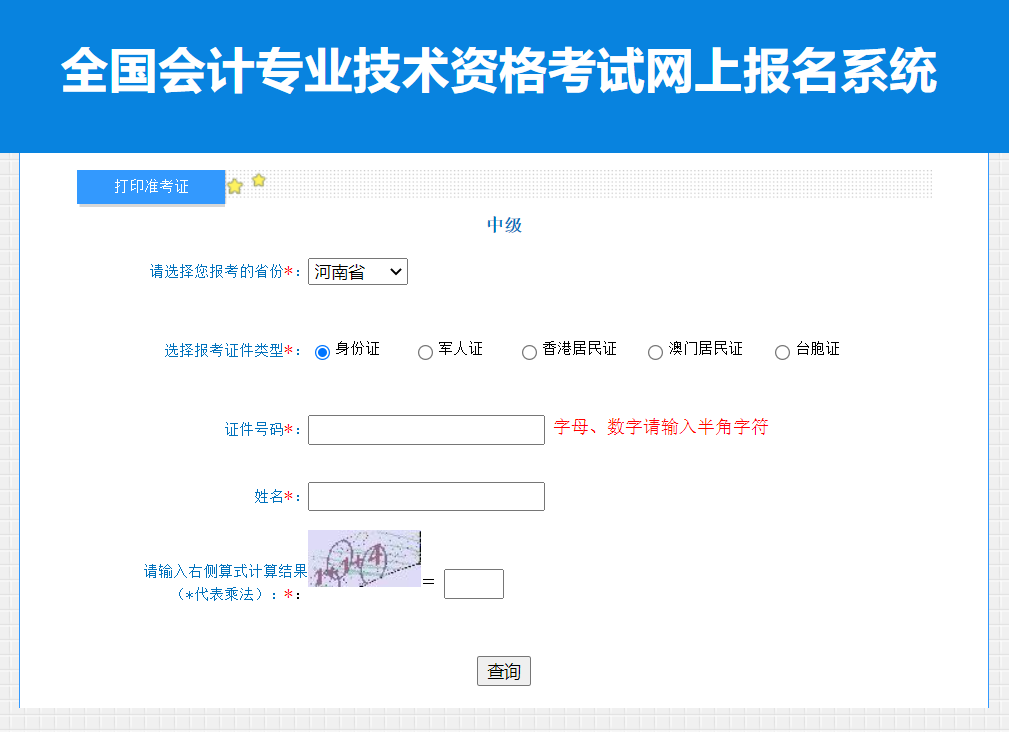Click the first yellow star icon
Image resolution: width=1009 pixels, height=732 pixels.
tap(234, 185)
